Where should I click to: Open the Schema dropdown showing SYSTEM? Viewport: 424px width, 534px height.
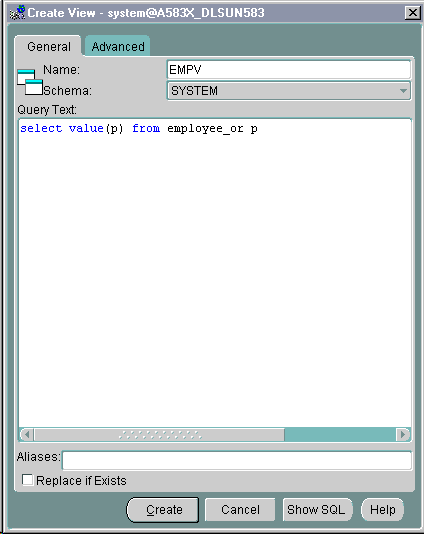coord(289,91)
